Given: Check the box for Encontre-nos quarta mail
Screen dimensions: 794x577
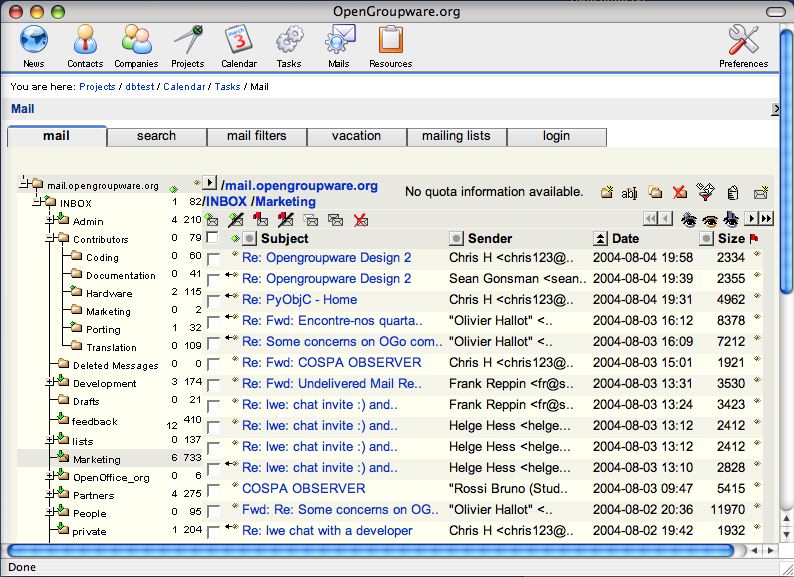Looking at the screenshot, I should [214, 322].
